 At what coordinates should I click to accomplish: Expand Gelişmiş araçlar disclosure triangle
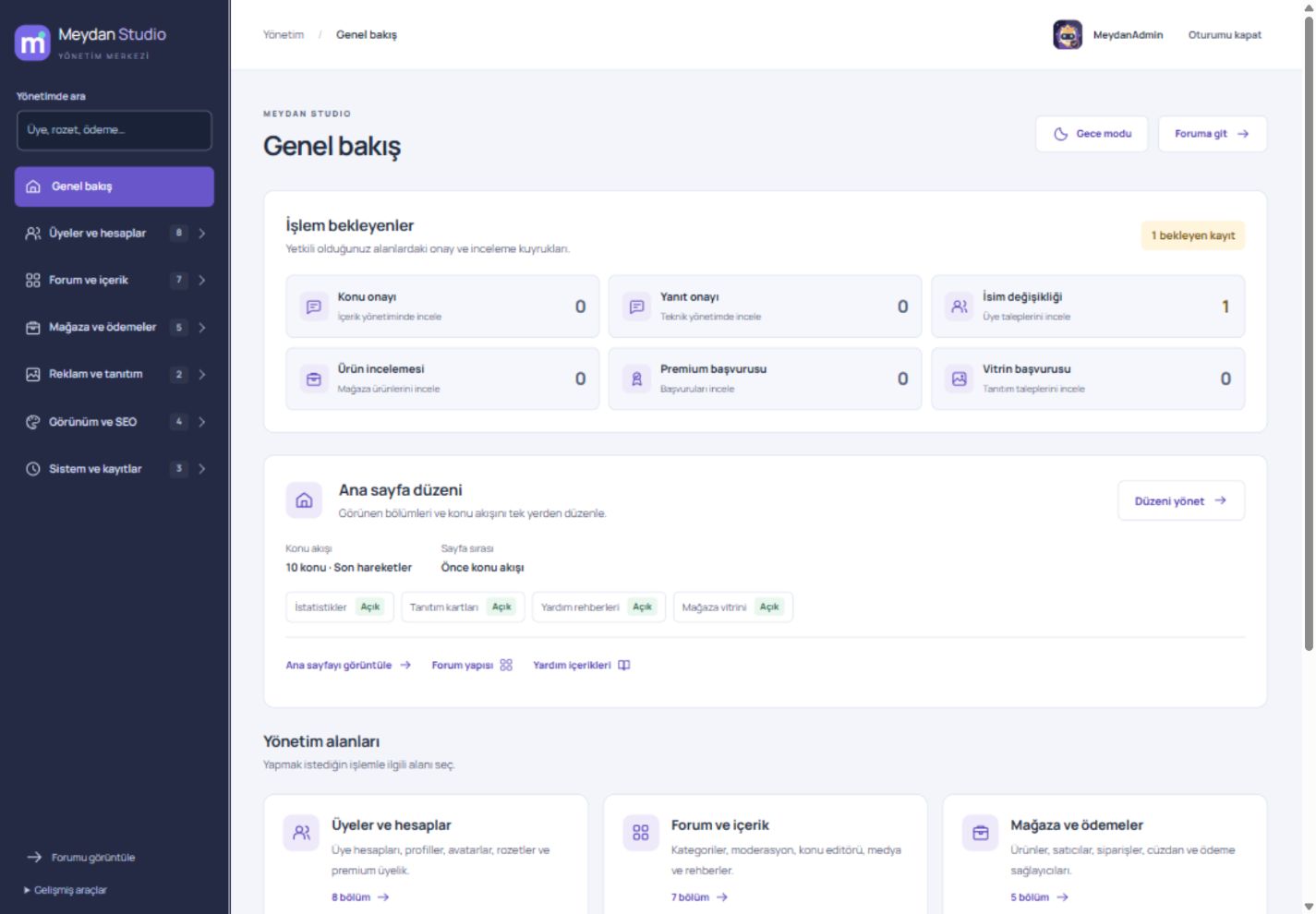coord(27,890)
